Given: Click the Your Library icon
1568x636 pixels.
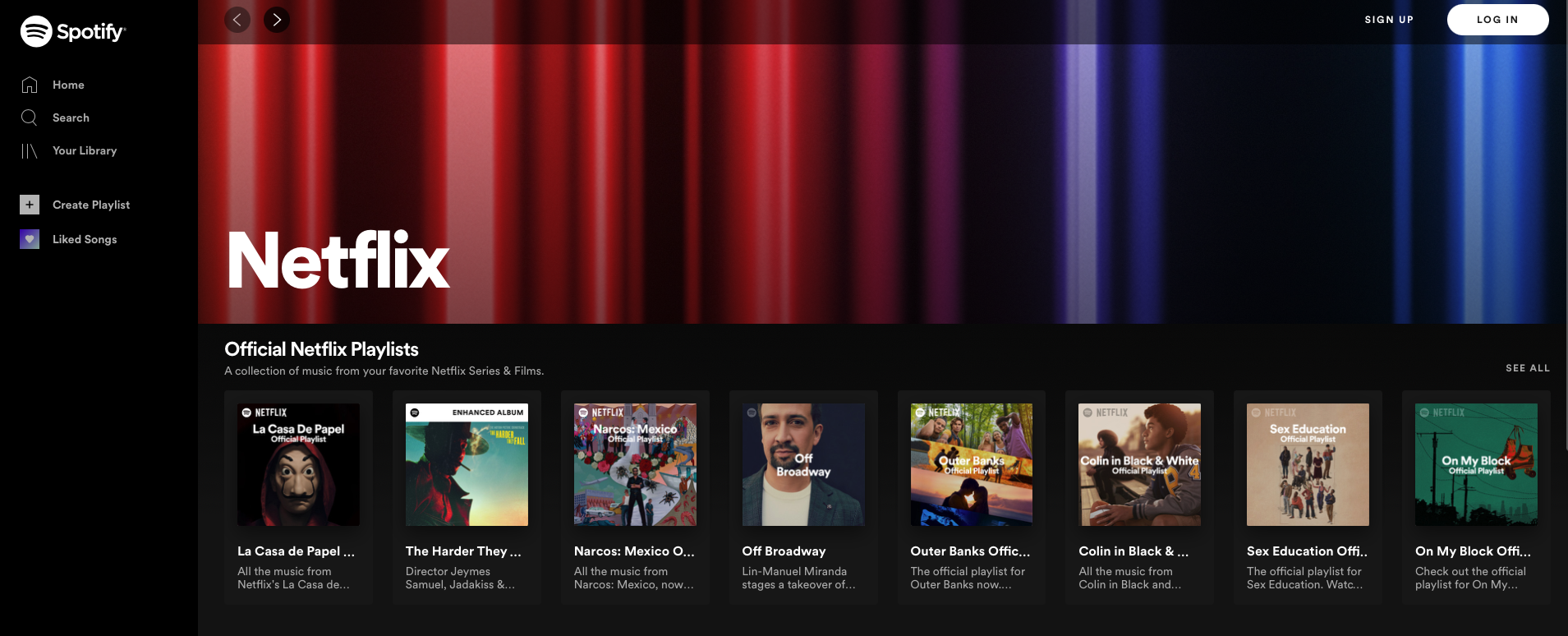Looking at the screenshot, I should point(30,150).
